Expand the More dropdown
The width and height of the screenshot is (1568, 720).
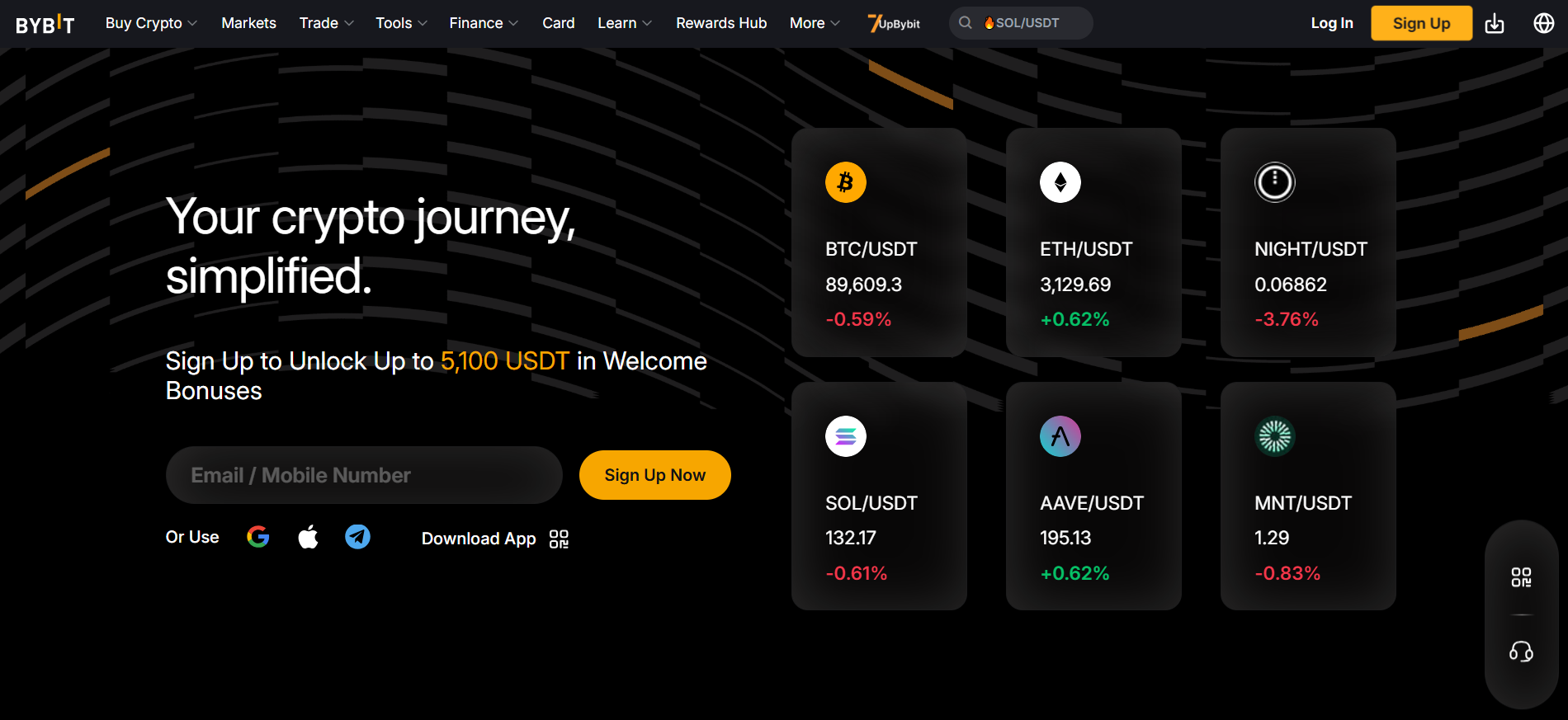click(815, 23)
